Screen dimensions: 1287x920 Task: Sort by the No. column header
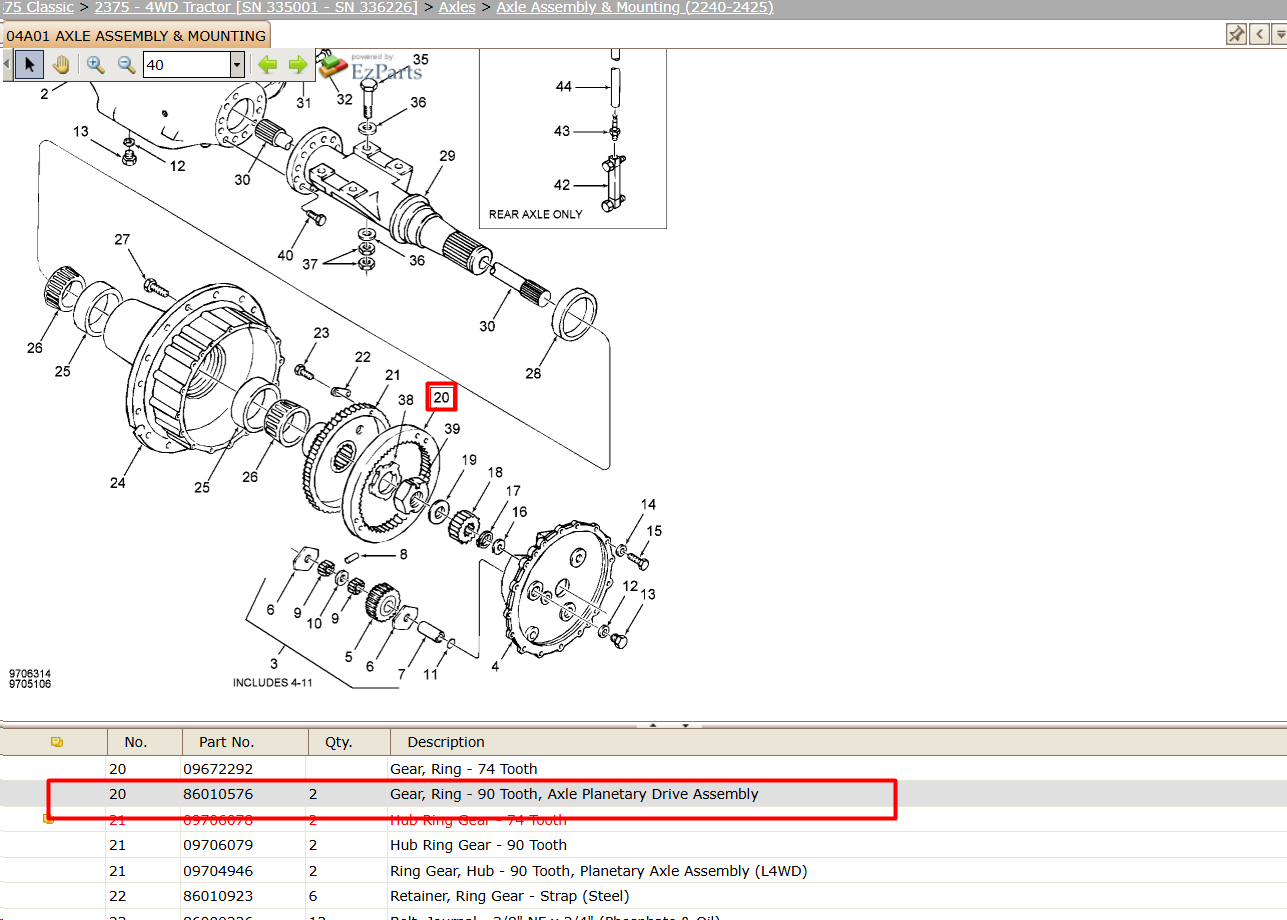[136, 742]
